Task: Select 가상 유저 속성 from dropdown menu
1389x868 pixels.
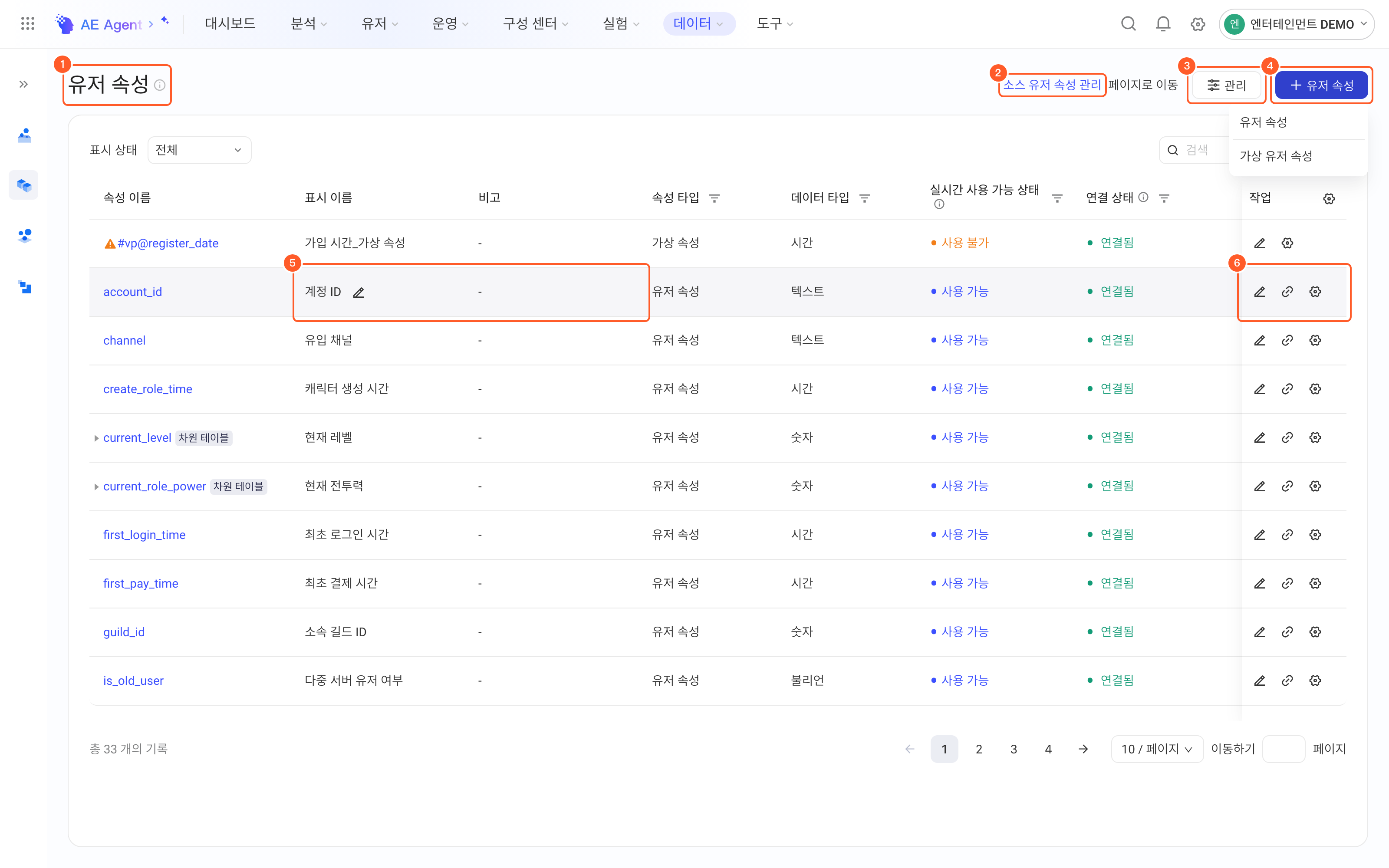Action: (1275, 156)
